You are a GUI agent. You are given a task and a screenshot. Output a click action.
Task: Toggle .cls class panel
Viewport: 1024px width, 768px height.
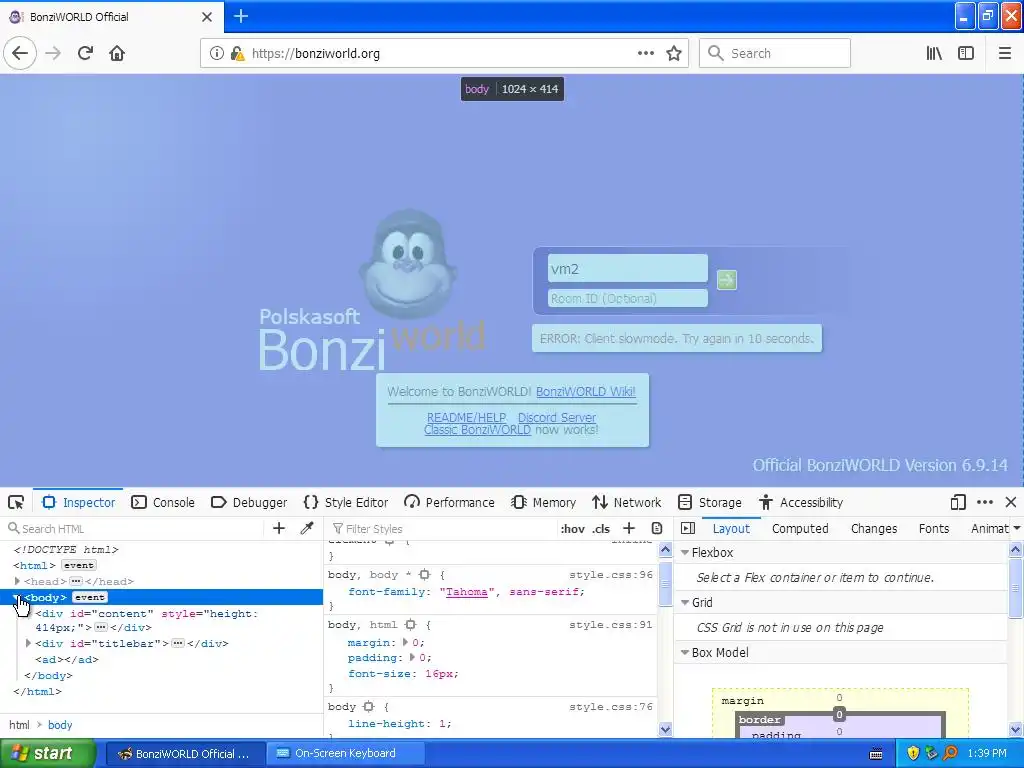pyautogui.click(x=601, y=529)
